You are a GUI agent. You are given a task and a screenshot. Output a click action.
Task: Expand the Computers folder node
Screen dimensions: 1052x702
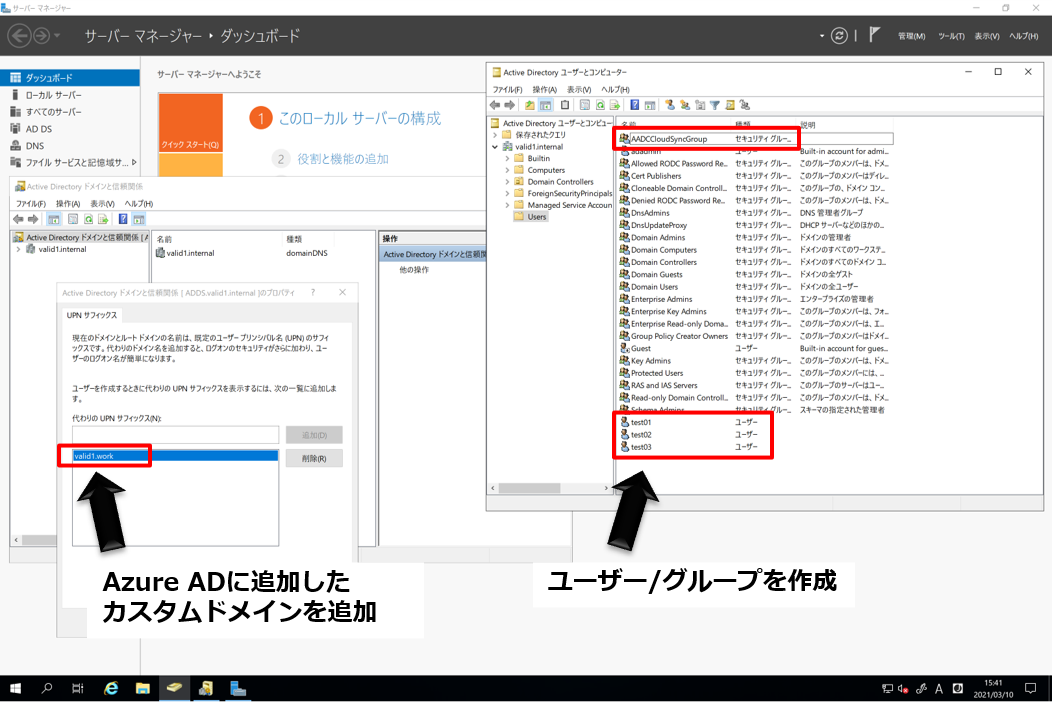(507, 170)
